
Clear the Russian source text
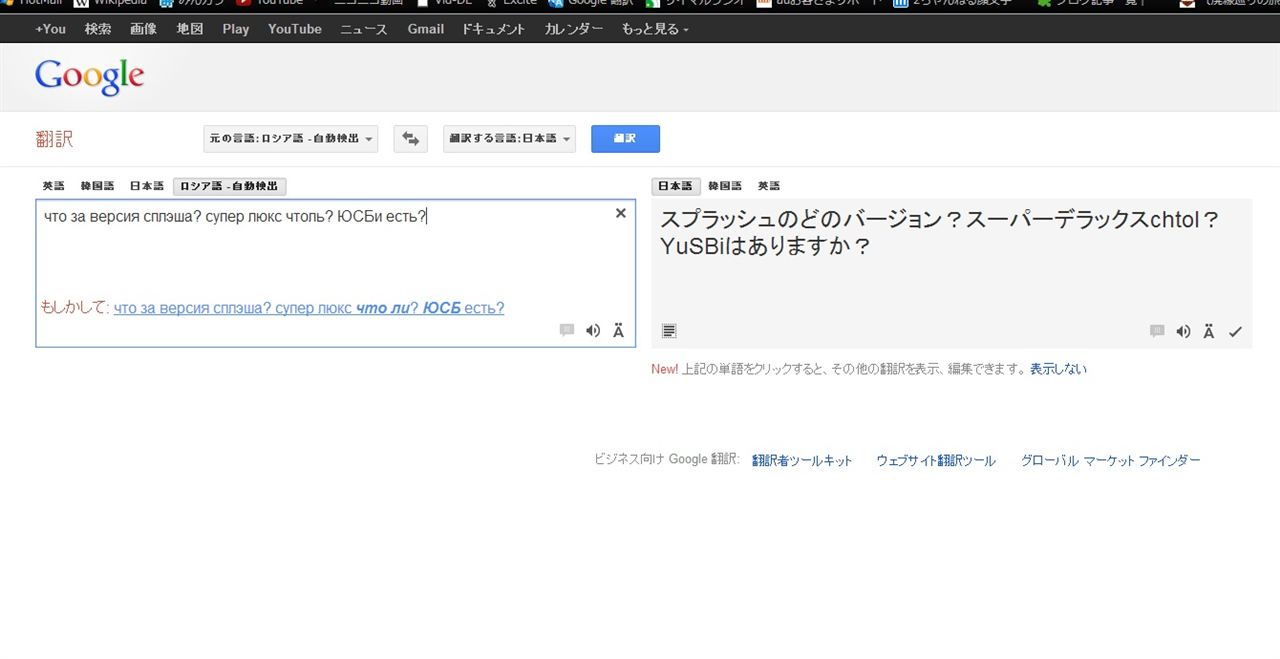(x=620, y=213)
